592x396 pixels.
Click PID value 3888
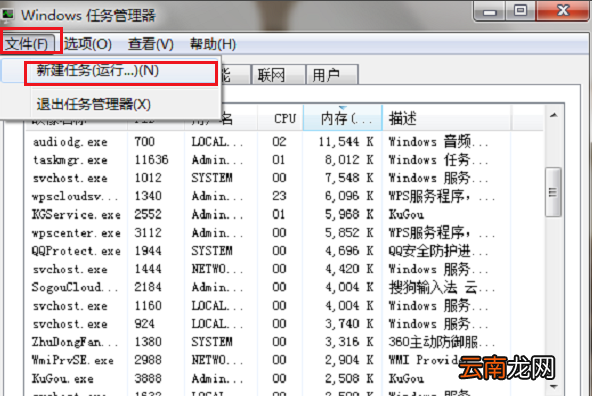tap(148, 378)
